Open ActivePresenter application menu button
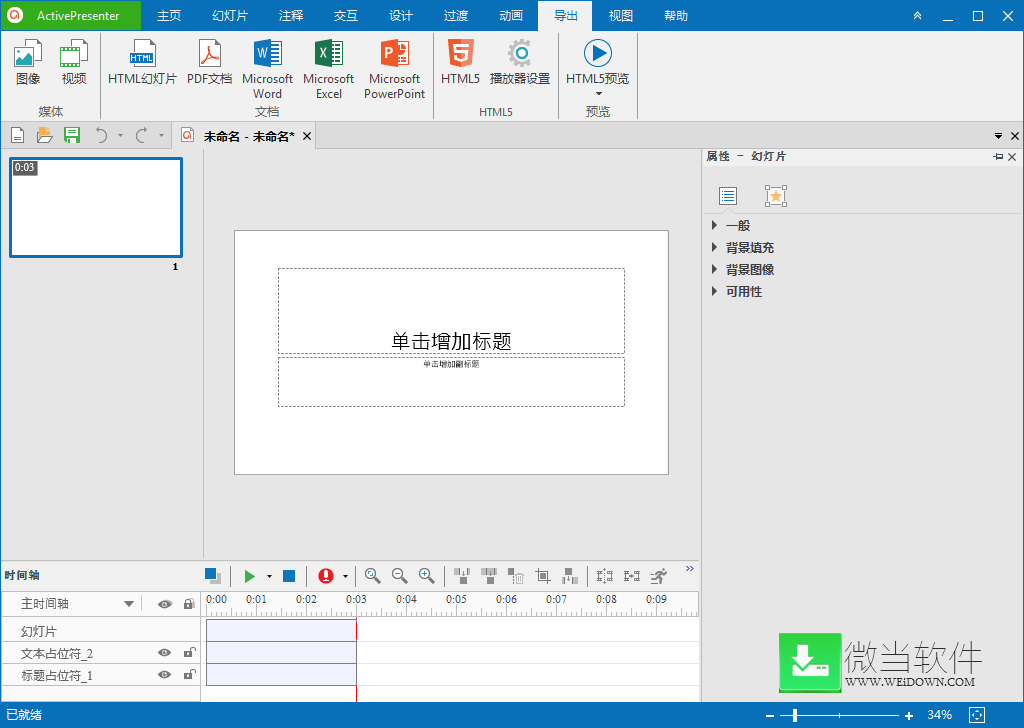This screenshot has height=728, width=1024. 71,16
